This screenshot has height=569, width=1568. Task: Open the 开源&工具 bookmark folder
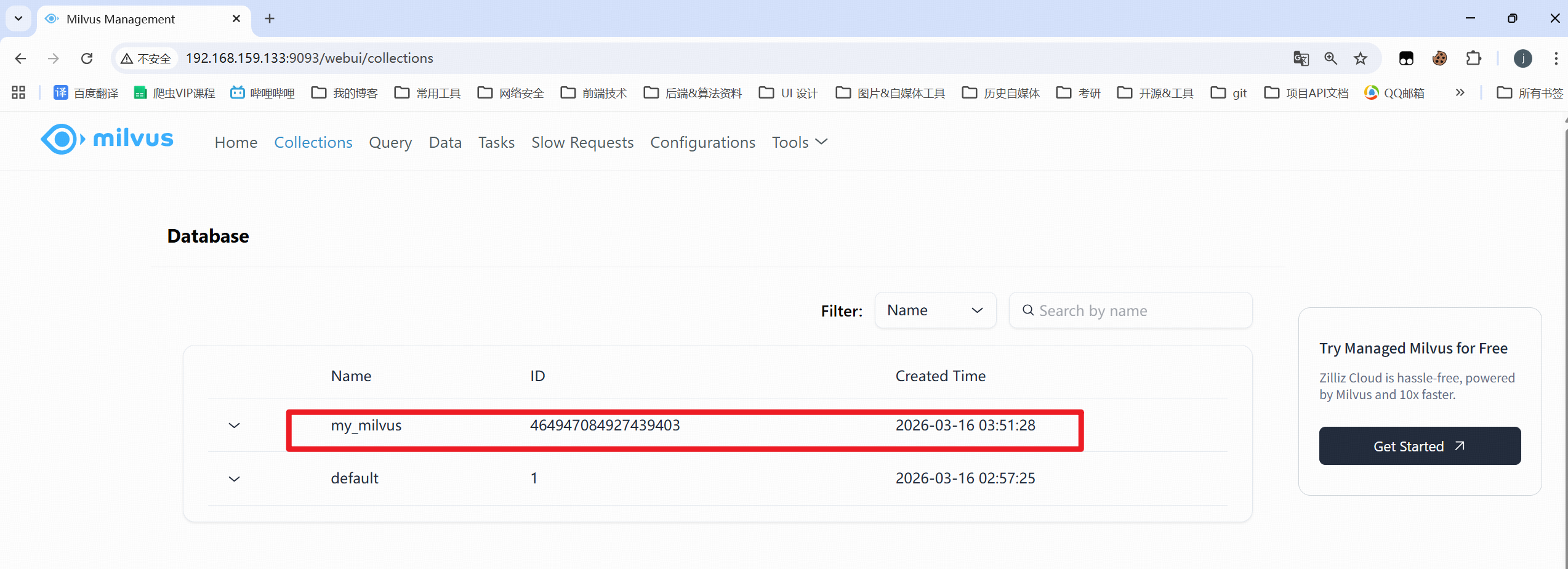click(1156, 93)
